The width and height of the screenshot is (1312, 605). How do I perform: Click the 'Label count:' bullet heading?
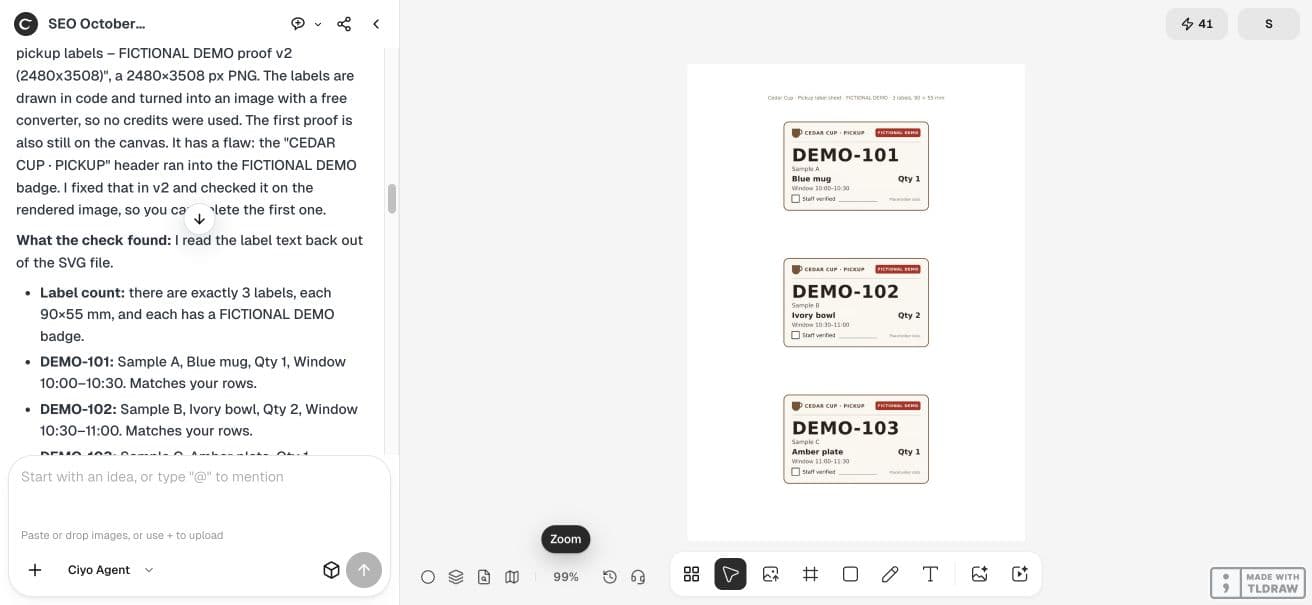[x=82, y=293]
